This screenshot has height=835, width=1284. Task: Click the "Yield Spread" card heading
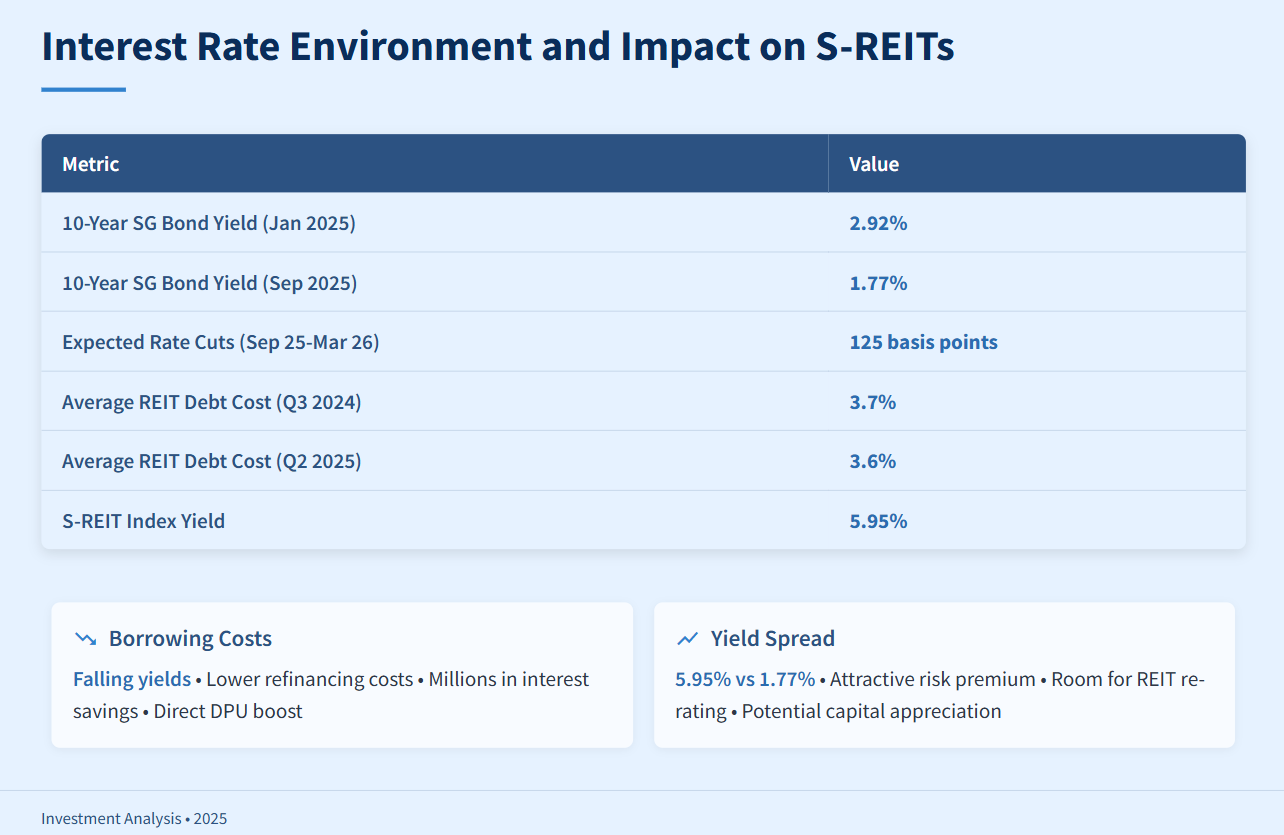pos(772,638)
